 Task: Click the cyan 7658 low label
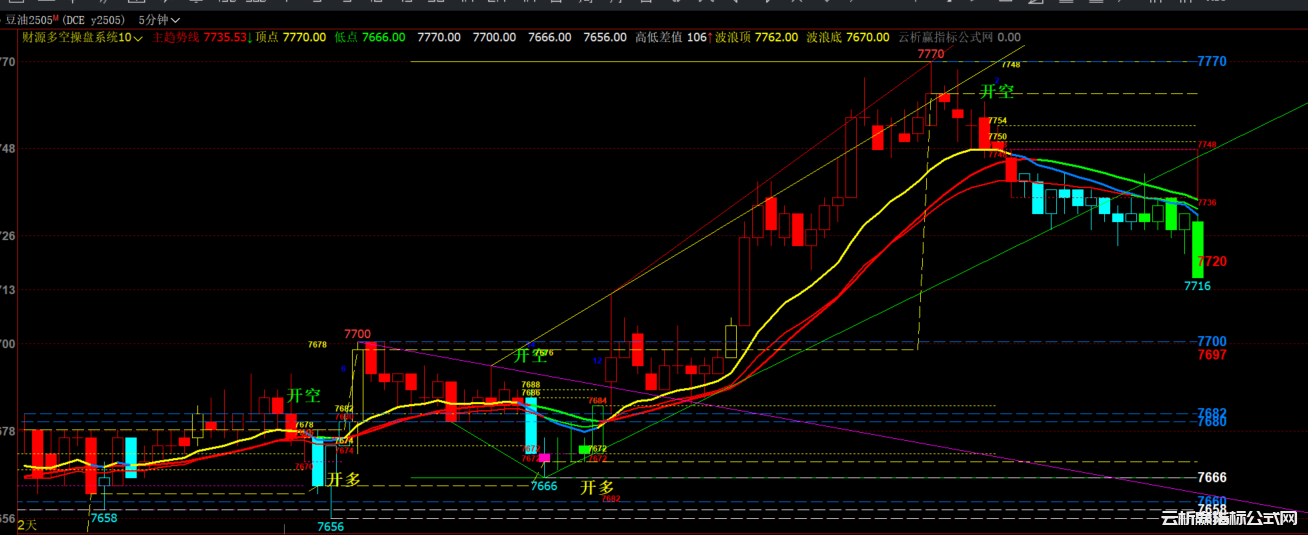[104, 518]
